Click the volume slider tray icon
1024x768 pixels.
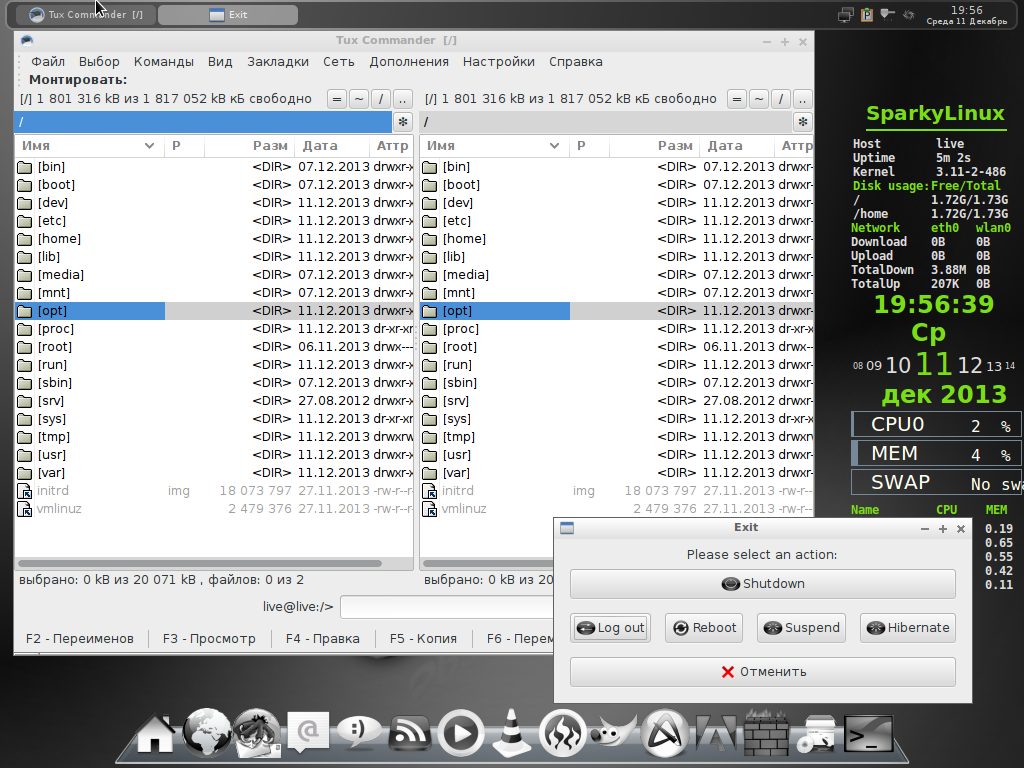pyautogui.click(x=888, y=14)
